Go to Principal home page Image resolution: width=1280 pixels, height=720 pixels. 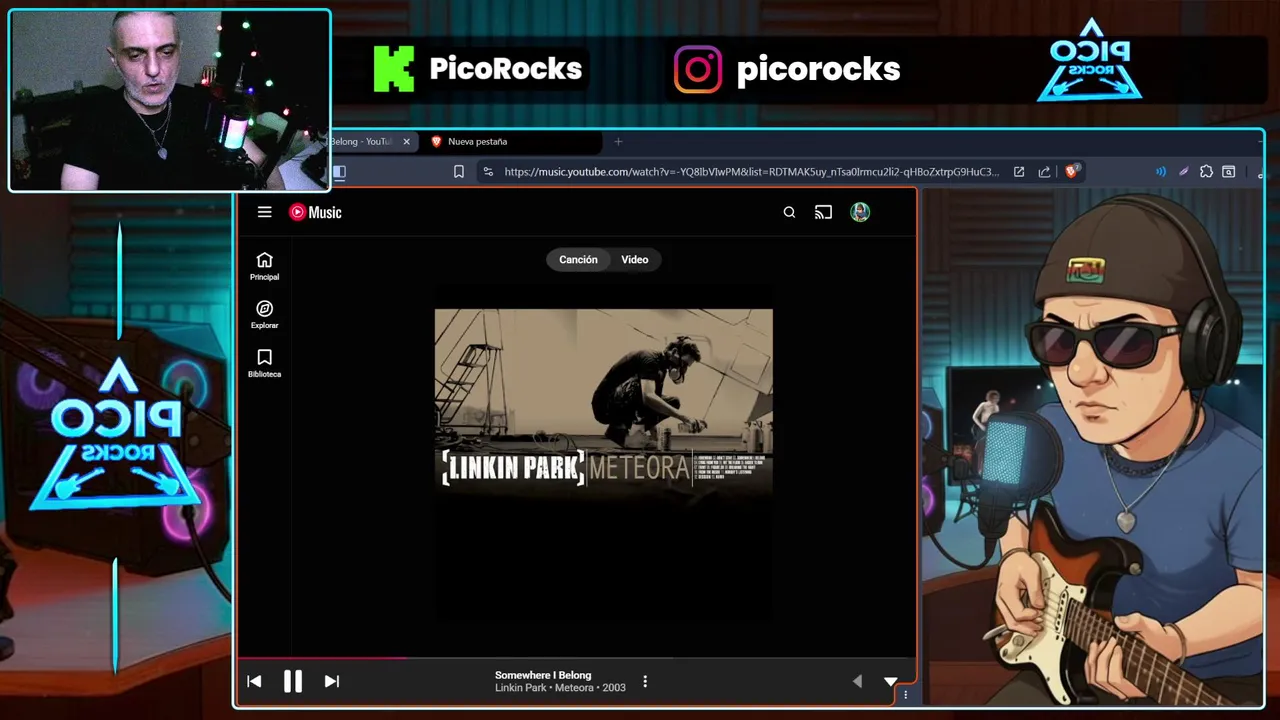click(264, 266)
